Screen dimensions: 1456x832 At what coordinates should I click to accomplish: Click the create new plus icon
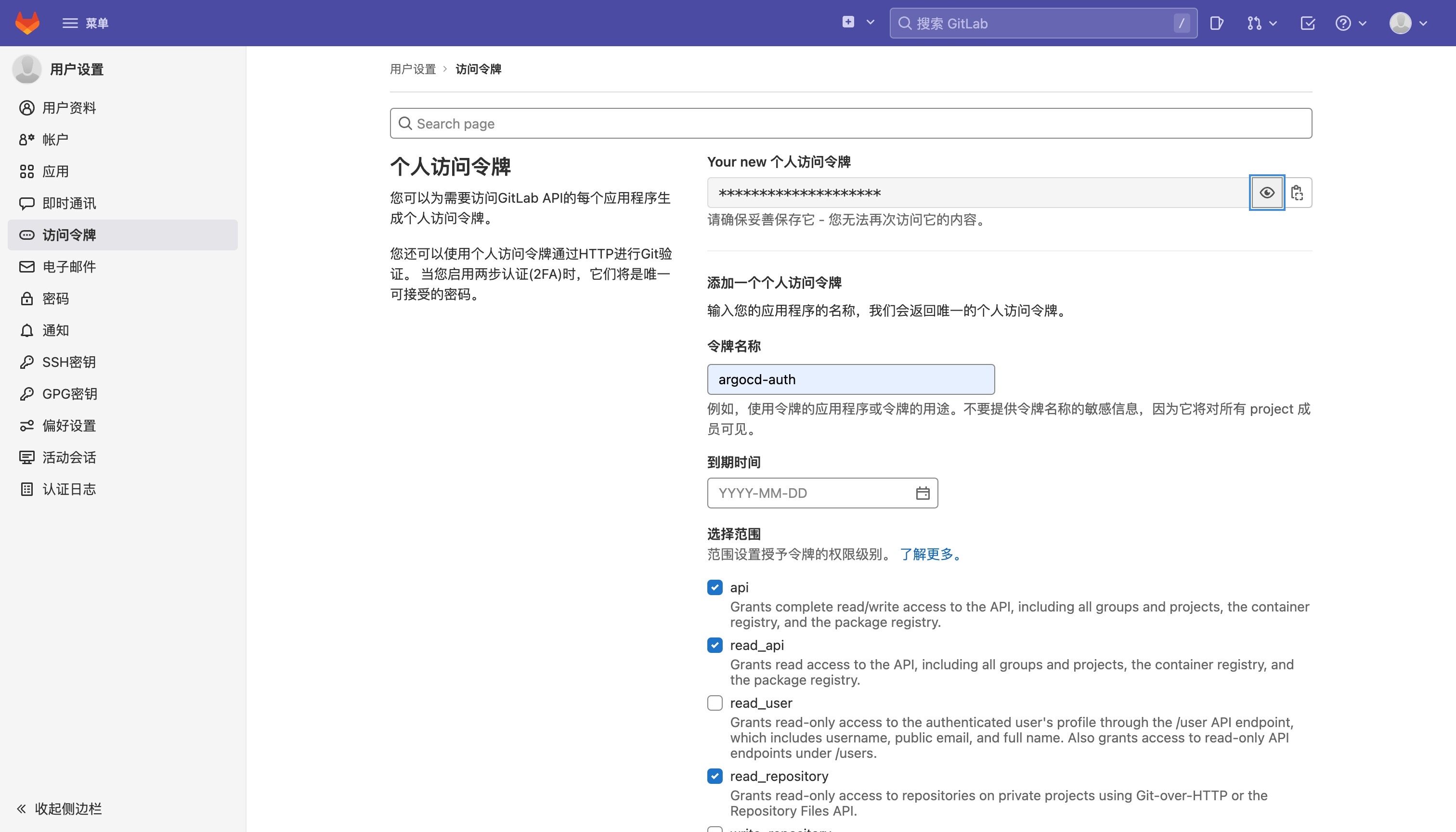pyautogui.click(x=848, y=22)
